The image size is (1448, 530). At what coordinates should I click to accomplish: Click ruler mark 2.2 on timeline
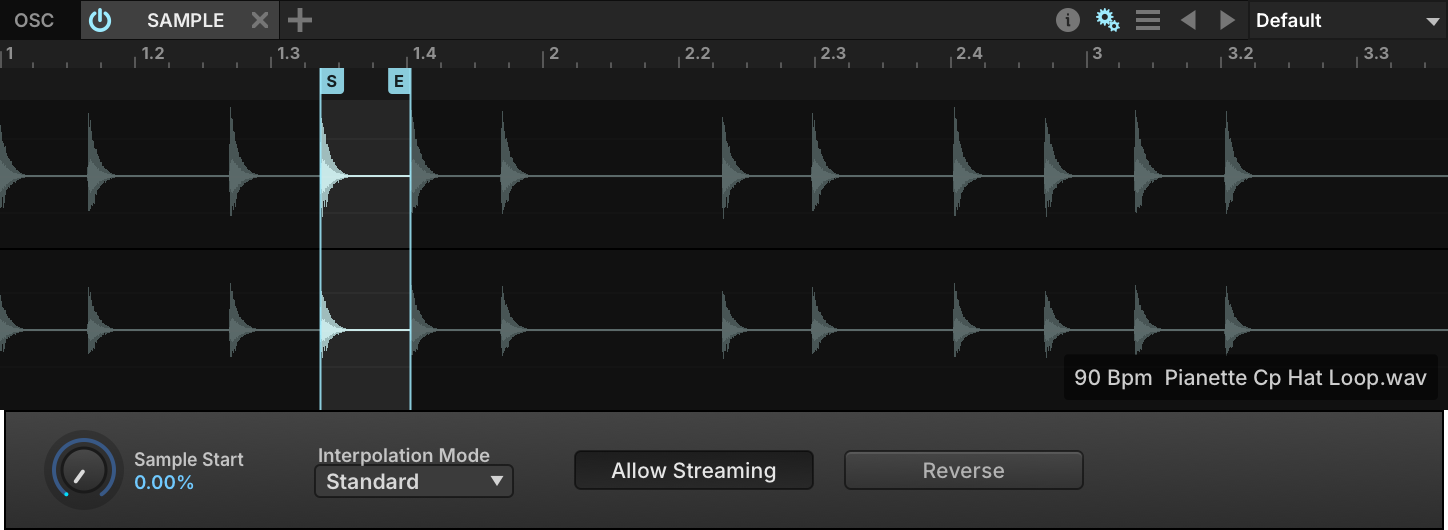[x=697, y=53]
